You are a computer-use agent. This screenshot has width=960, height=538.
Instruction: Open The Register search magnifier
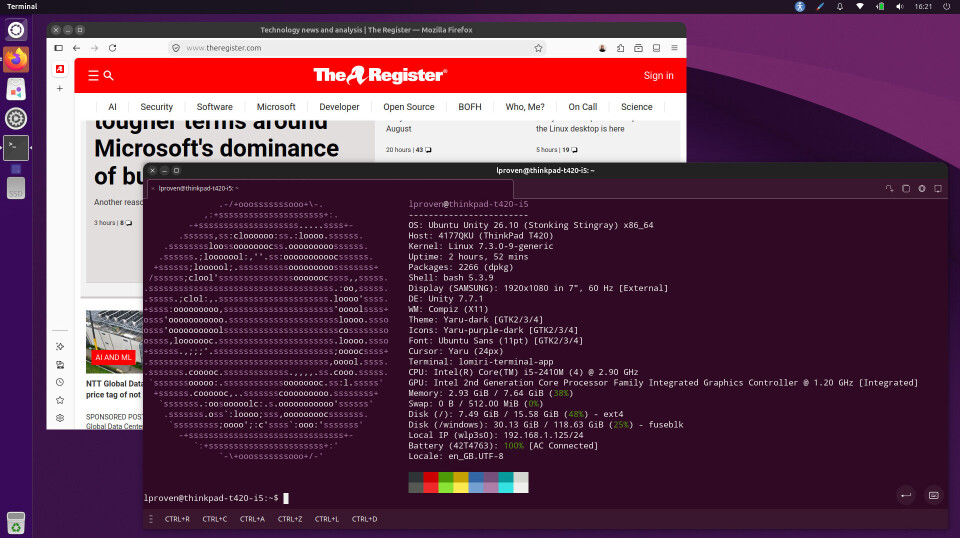pyautogui.click(x=108, y=75)
